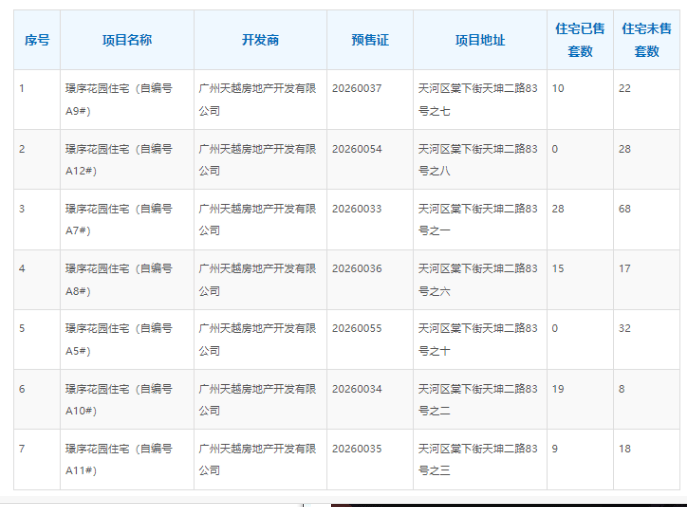Click the 住宅已售套数 column header
The width and height of the screenshot is (687, 507).
click(580, 40)
